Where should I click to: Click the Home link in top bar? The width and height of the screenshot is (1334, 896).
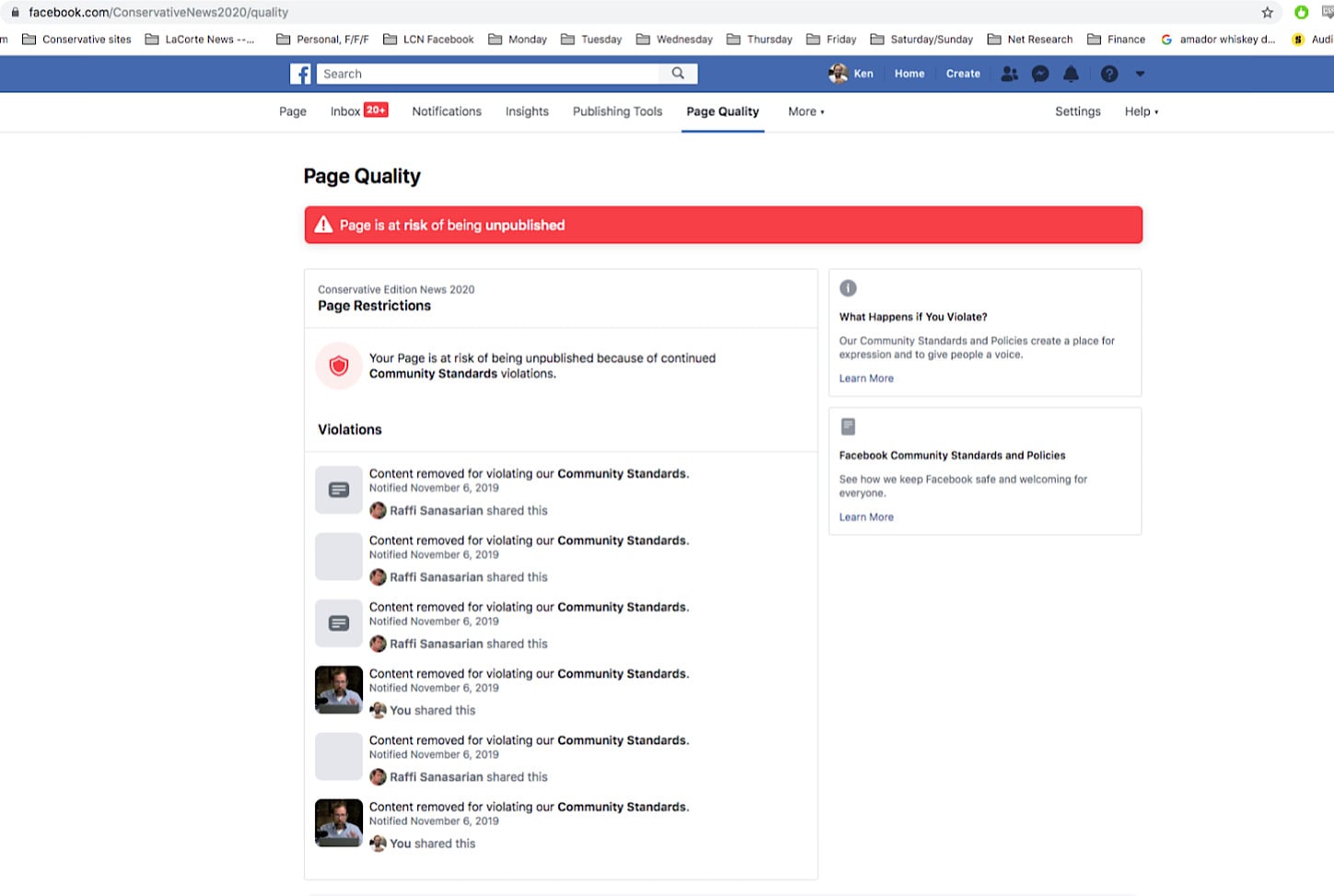(909, 74)
